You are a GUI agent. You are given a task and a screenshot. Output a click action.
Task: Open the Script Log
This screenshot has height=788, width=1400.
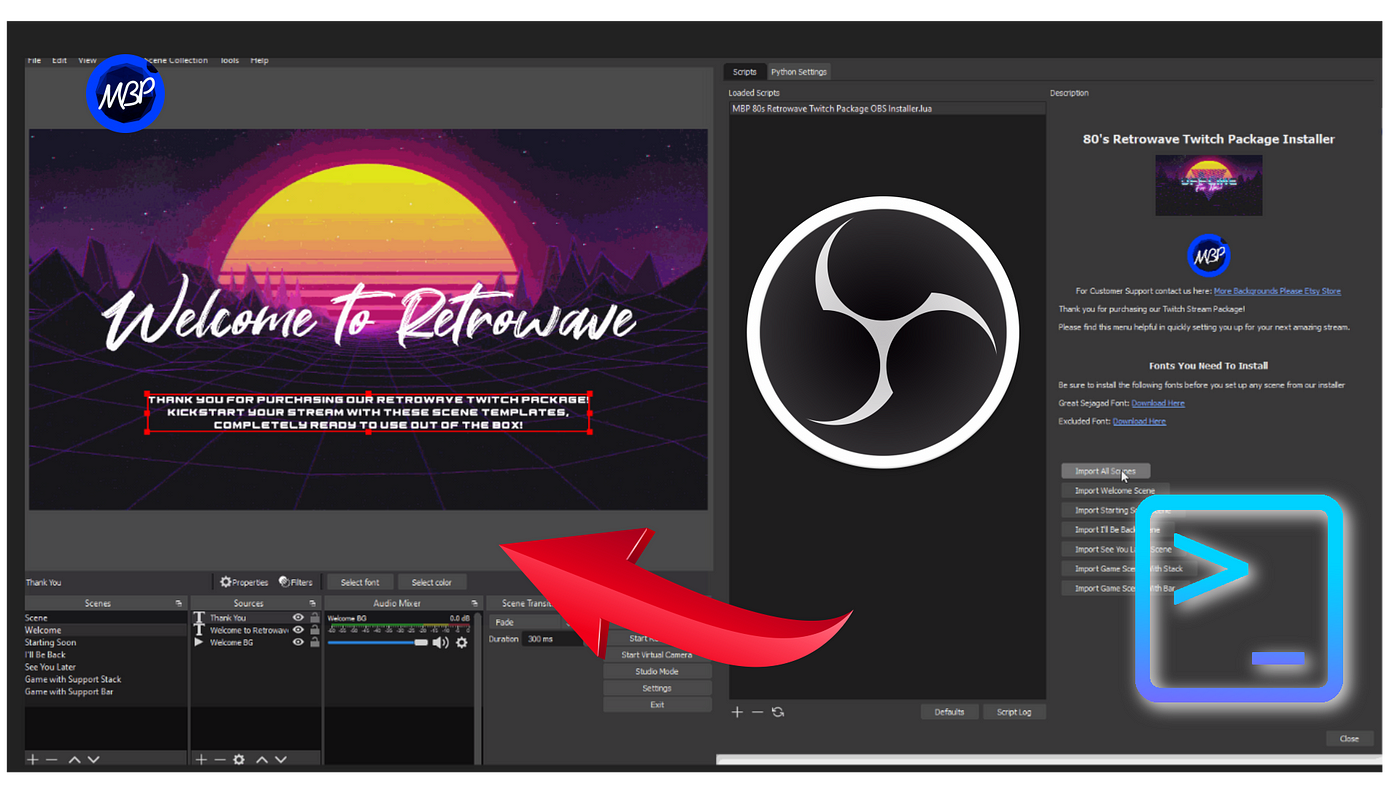point(1014,712)
